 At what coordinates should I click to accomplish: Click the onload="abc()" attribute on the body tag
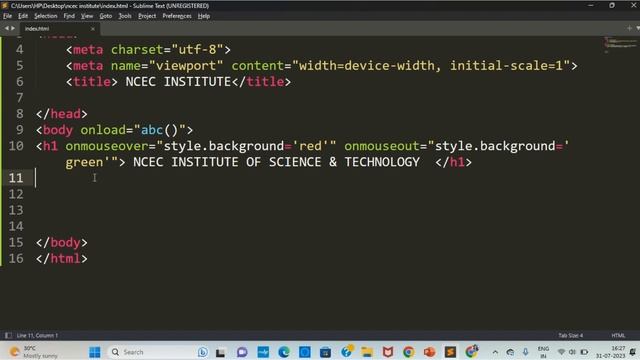click(133, 130)
